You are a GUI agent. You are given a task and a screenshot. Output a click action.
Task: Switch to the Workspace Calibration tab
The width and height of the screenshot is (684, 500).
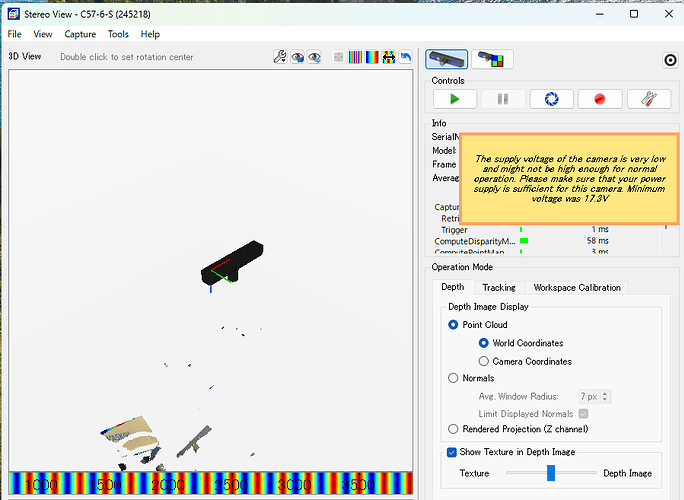(577, 288)
